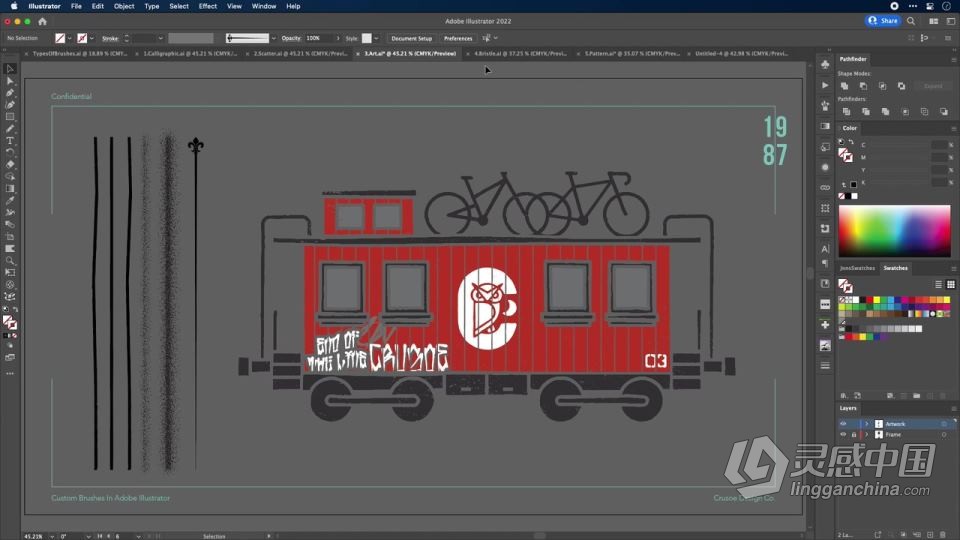Select the Rectangle tool

click(10, 117)
